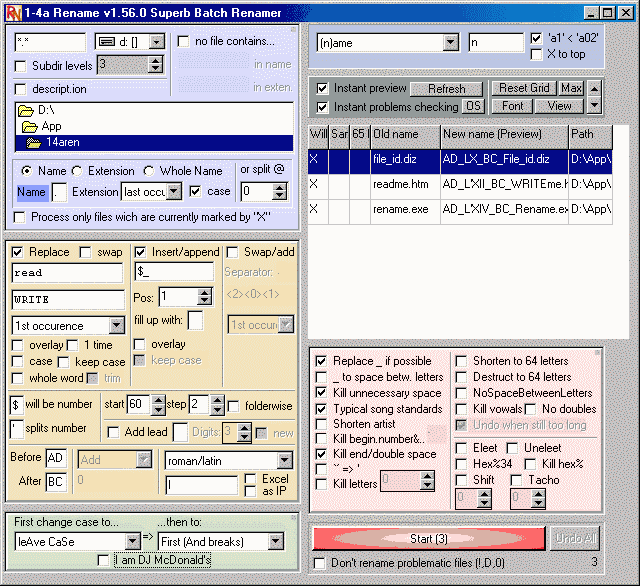The height and width of the screenshot is (586, 640).
Task: Uncheck Instant problems checking
Action: [322, 107]
